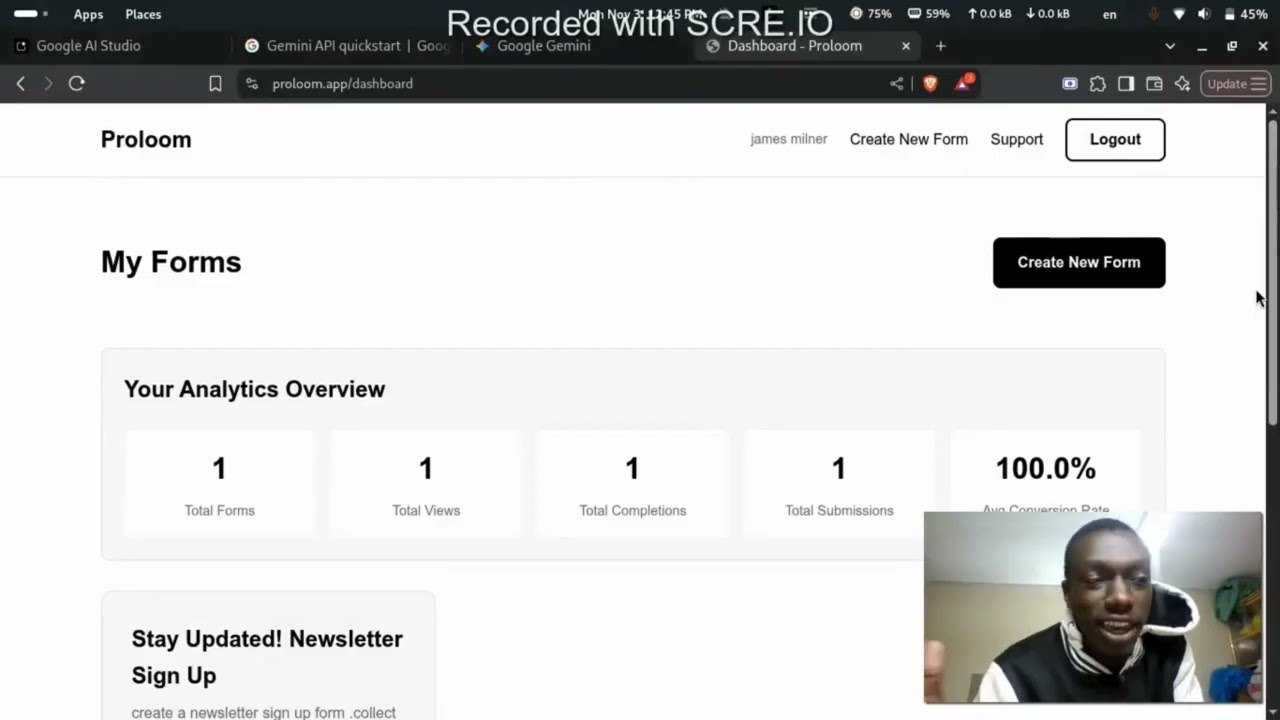Click the CPU 75% indicator

pyautogui.click(x=870, y=14)
